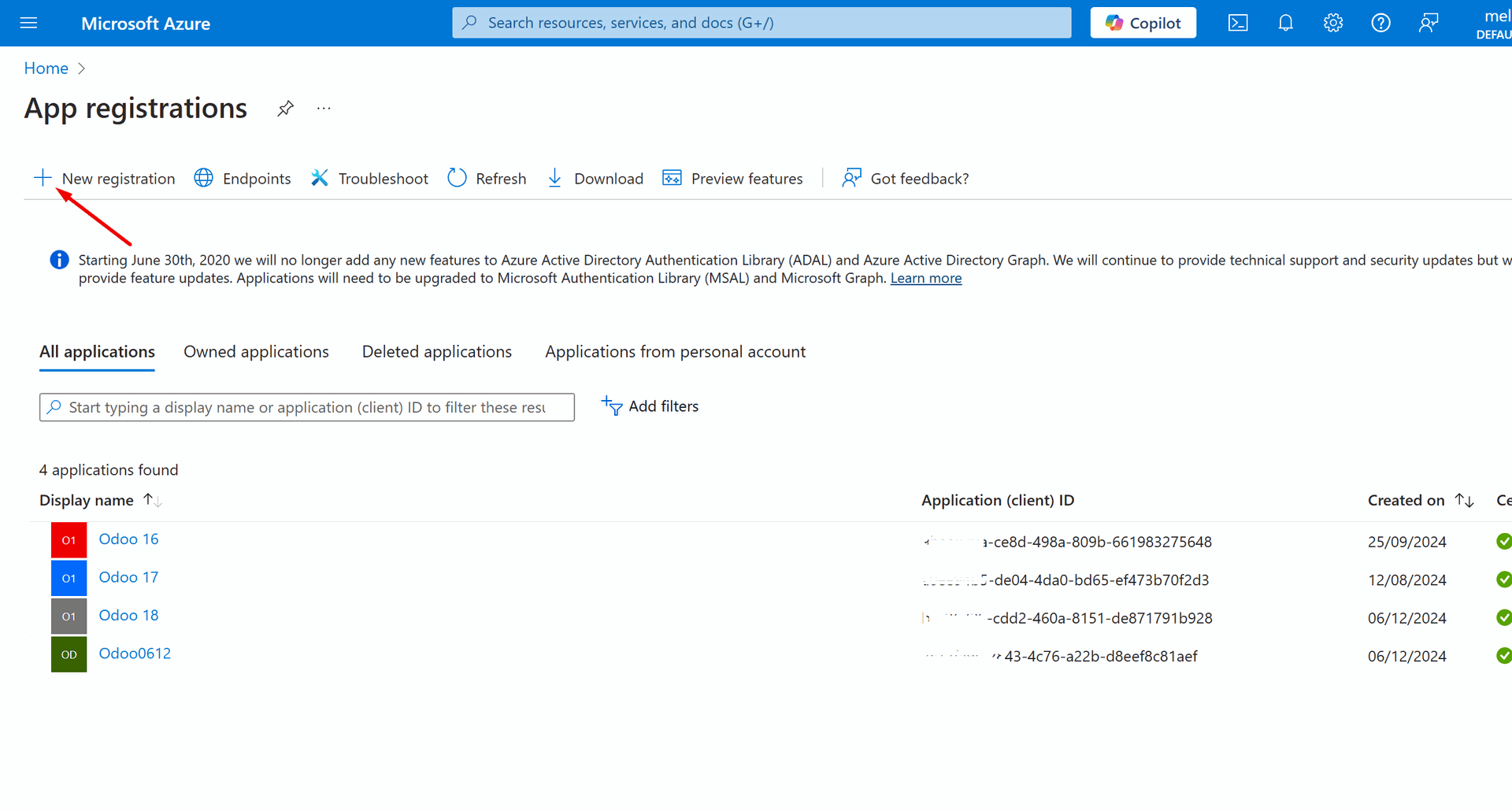
Task: Click the Download arrow icon
Action: click(x=554, y=178)
